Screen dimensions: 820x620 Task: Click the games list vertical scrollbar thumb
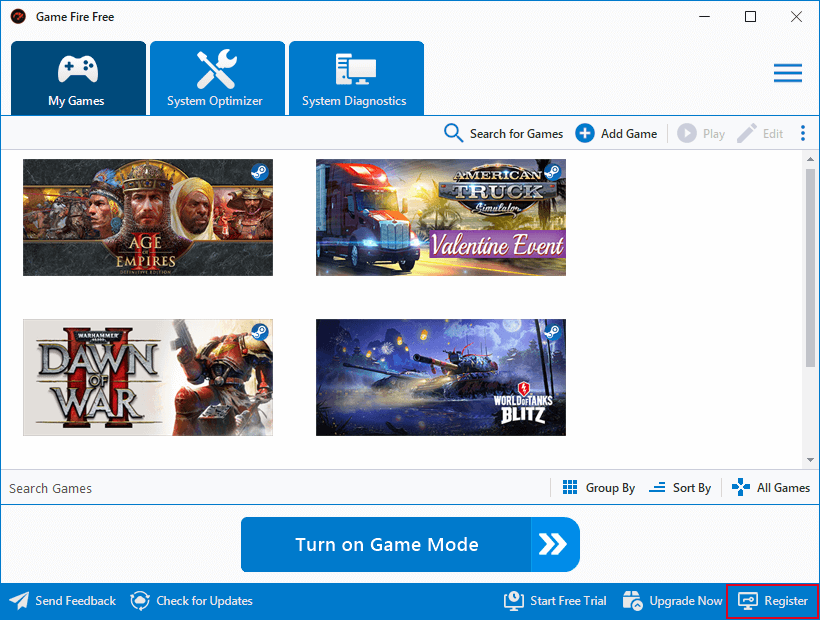point(810,268)
